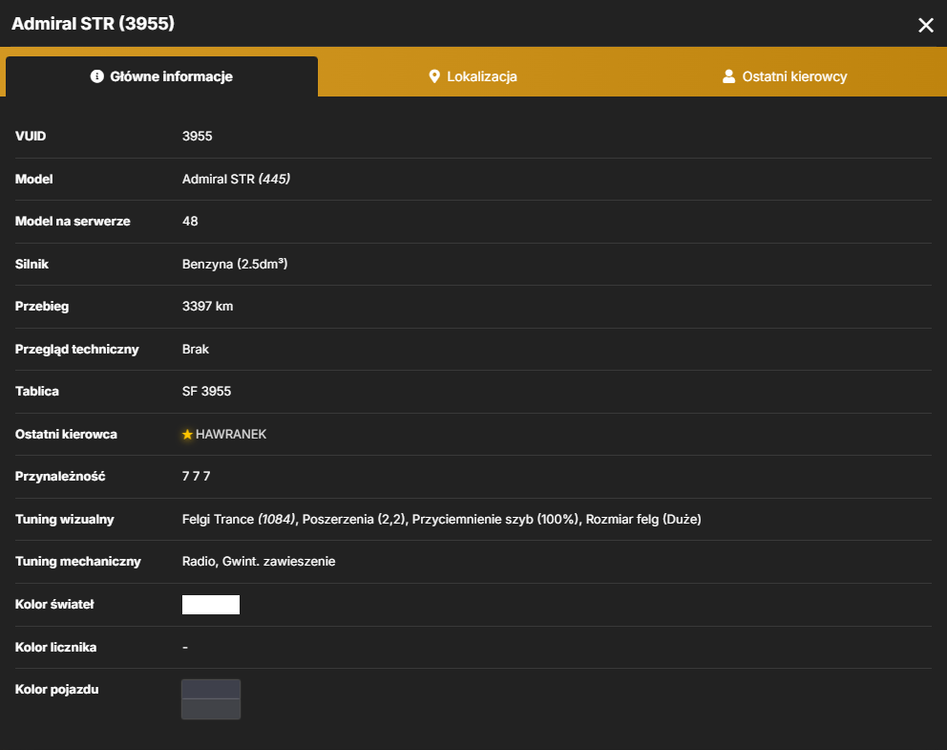
Task: Open the Główne informacje tab
Action: [x=162, y=77]
